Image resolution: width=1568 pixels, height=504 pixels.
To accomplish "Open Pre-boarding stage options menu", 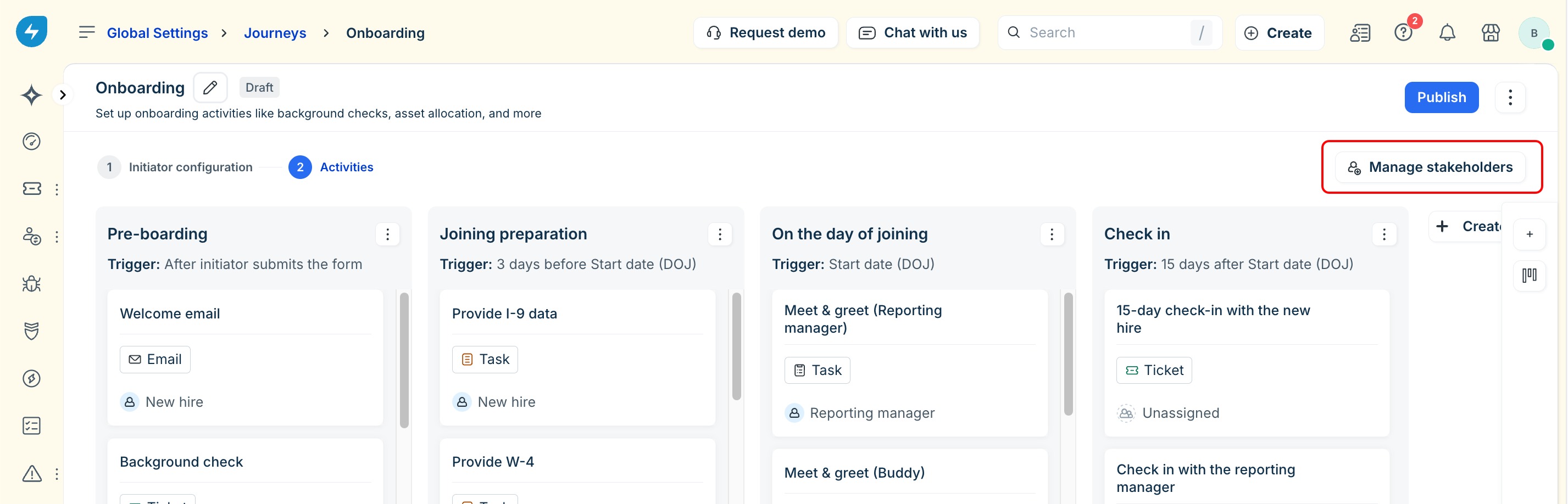I will [x=387, y=234].
